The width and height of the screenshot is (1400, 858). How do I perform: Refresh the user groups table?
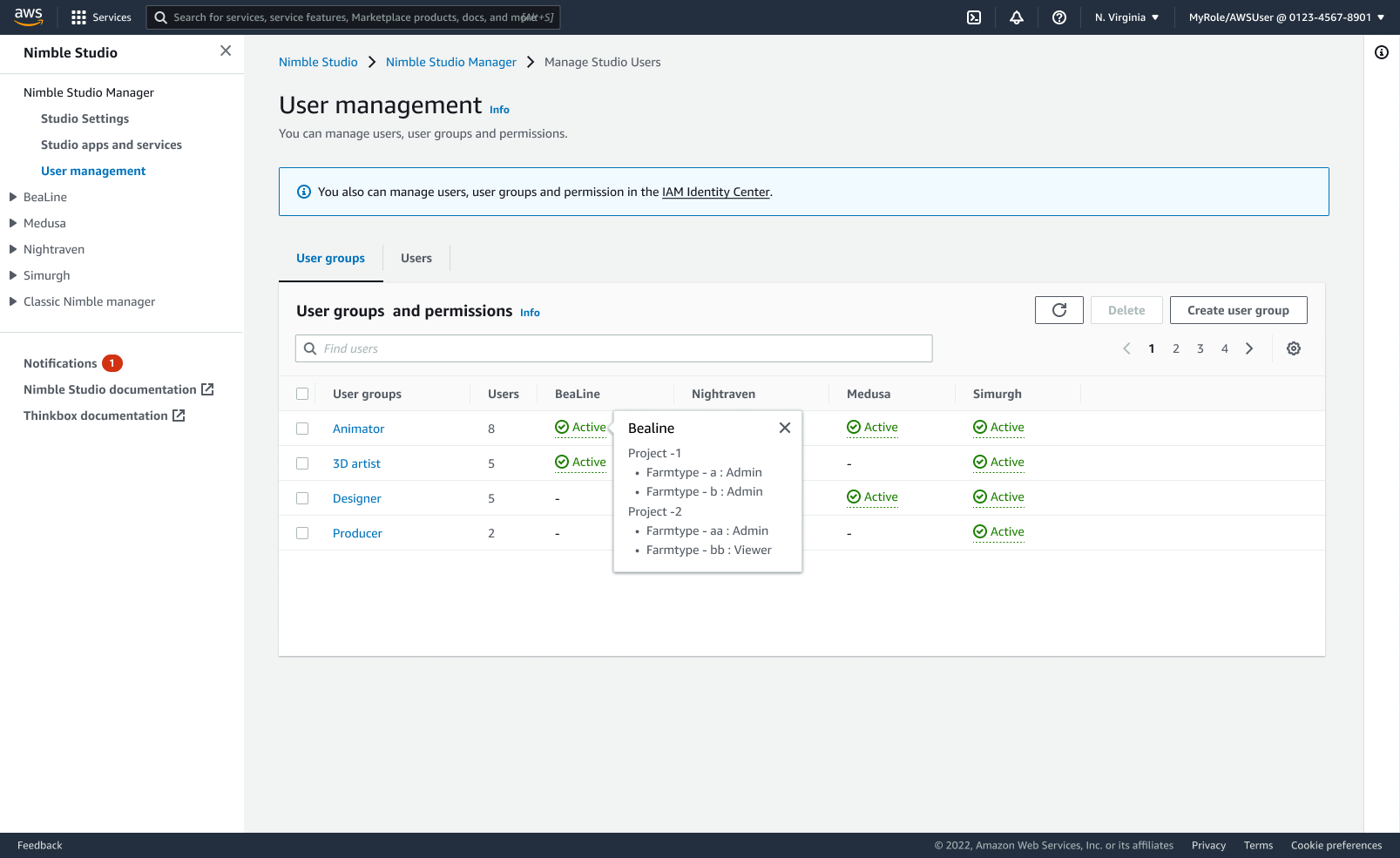1058,310
